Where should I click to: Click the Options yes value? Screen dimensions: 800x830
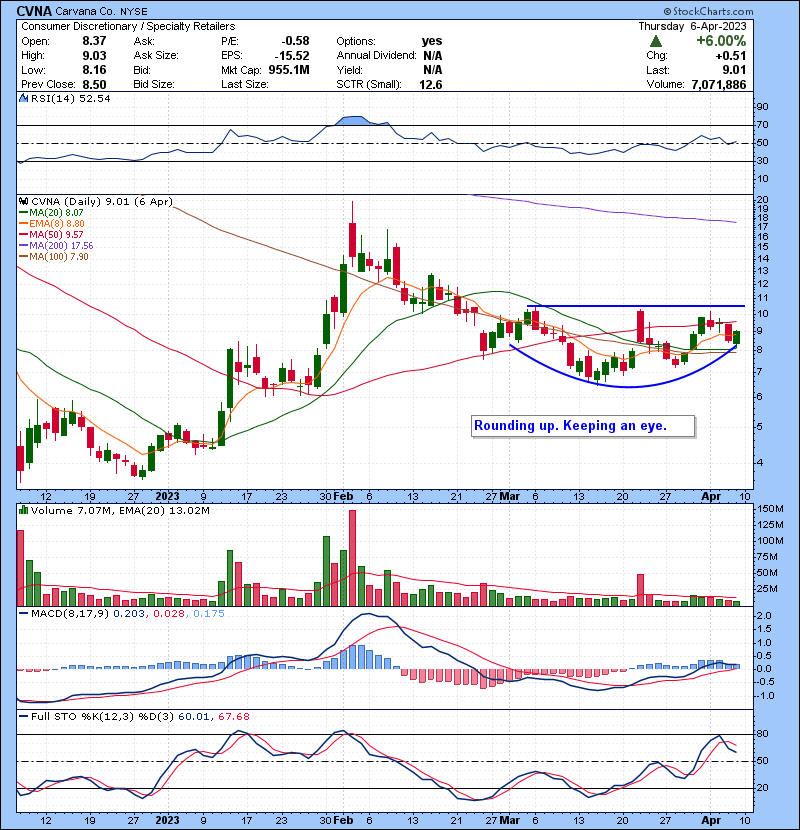coord(432,41)
